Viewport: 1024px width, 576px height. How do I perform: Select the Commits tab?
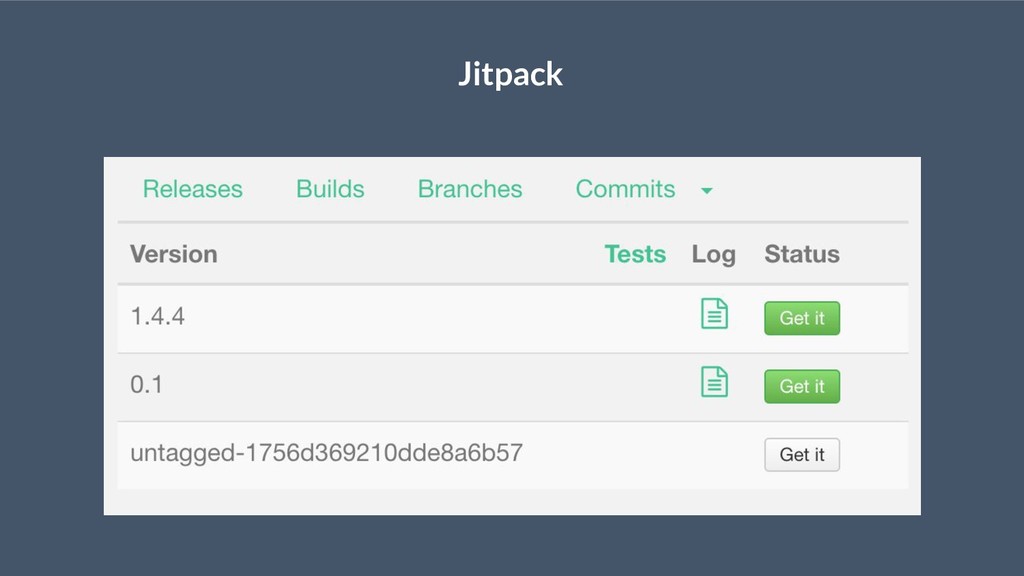pos(625,189)
